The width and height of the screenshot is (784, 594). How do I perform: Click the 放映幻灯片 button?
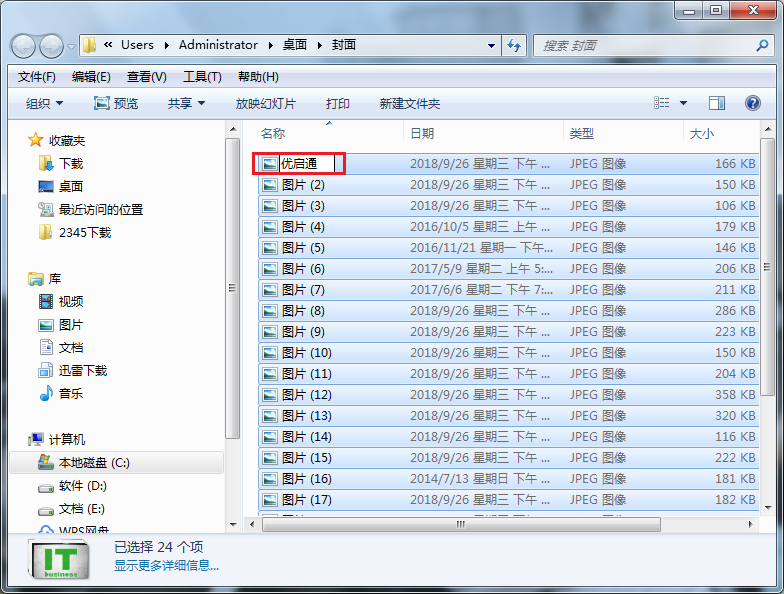(x=265, y=103)
